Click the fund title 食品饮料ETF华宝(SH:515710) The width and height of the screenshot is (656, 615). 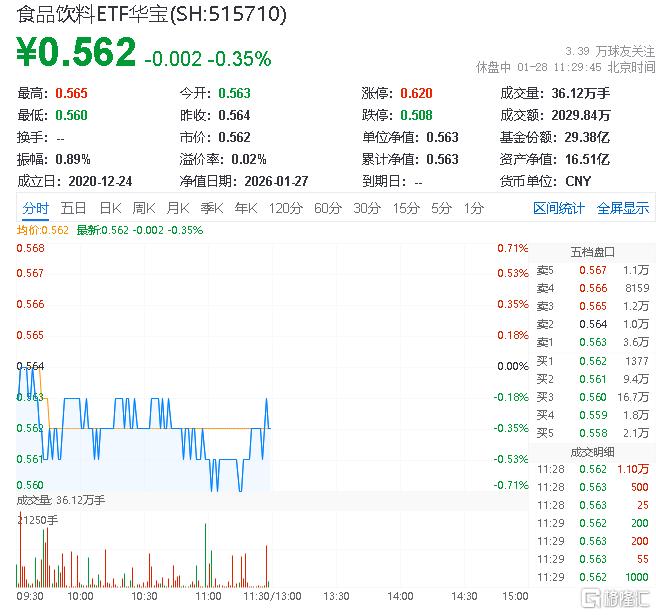click(x=152, y=14)
